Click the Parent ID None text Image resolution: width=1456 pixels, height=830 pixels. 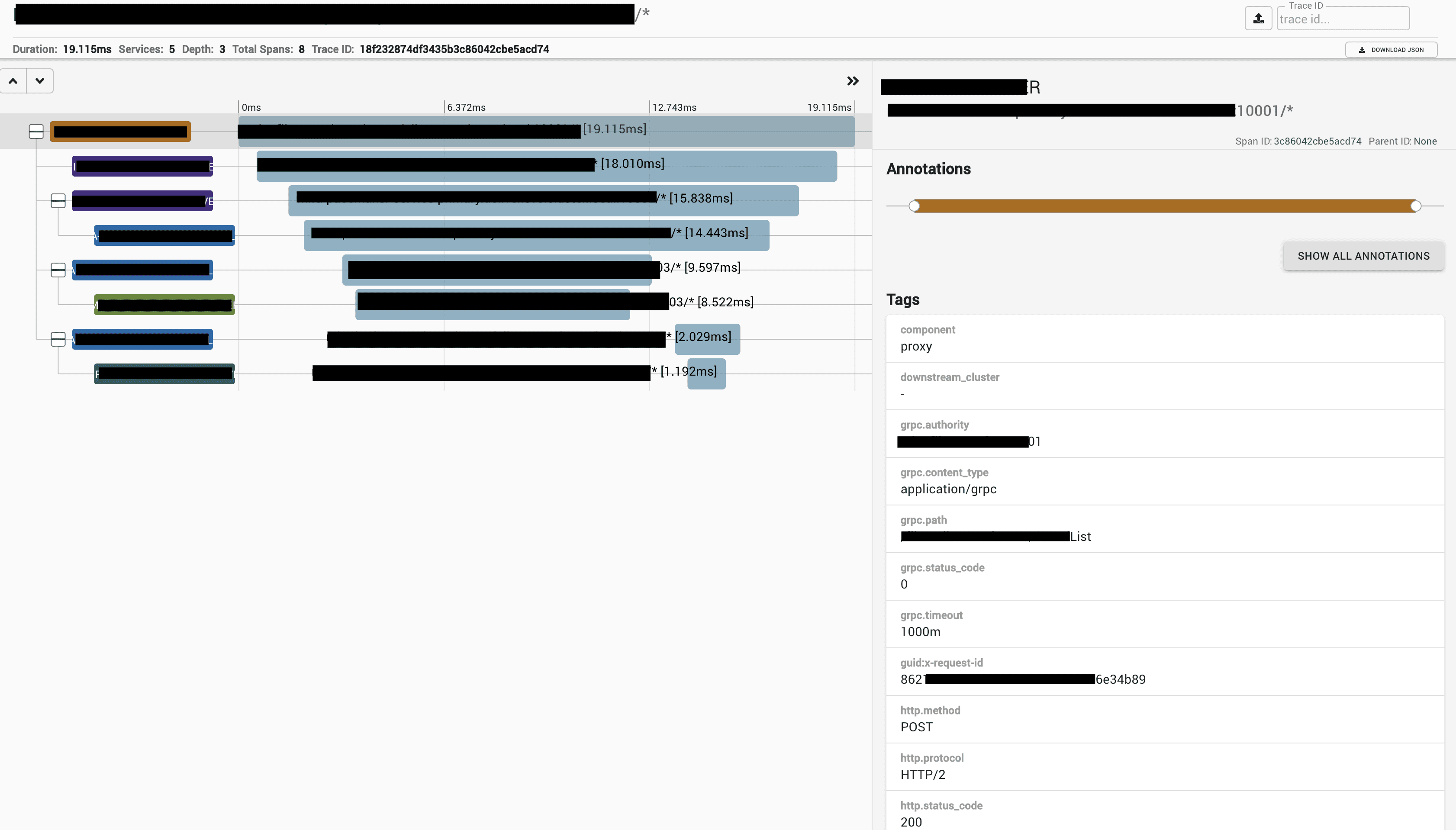[x=1402, y=142]
